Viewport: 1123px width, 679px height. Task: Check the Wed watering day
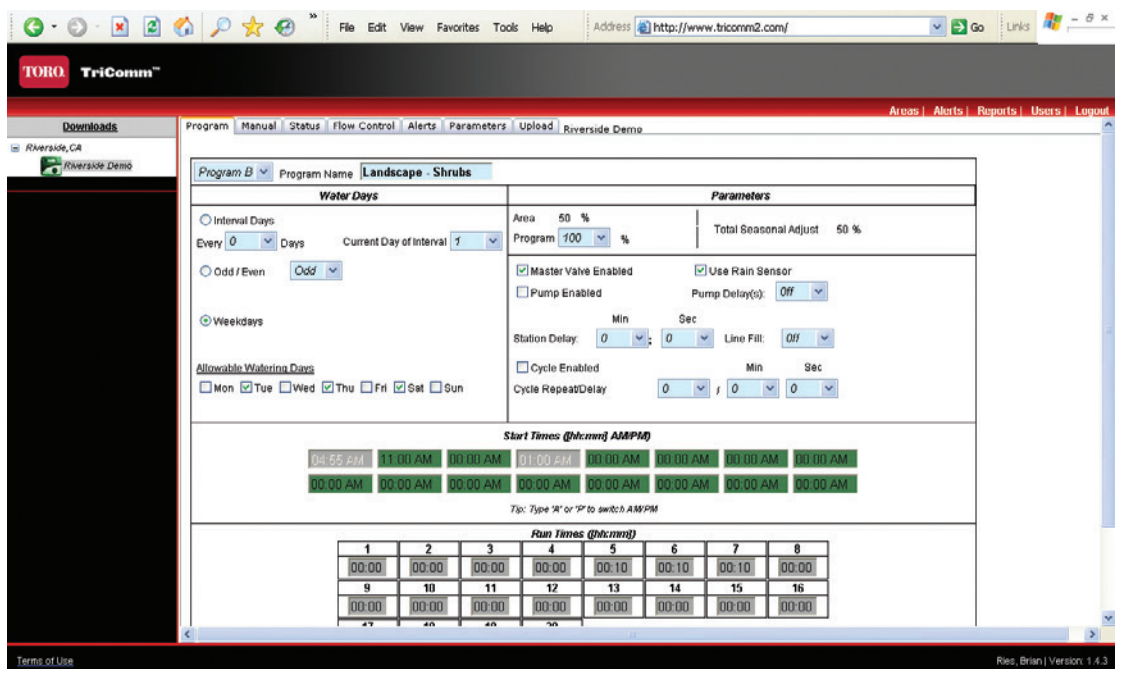click(285, 387)
